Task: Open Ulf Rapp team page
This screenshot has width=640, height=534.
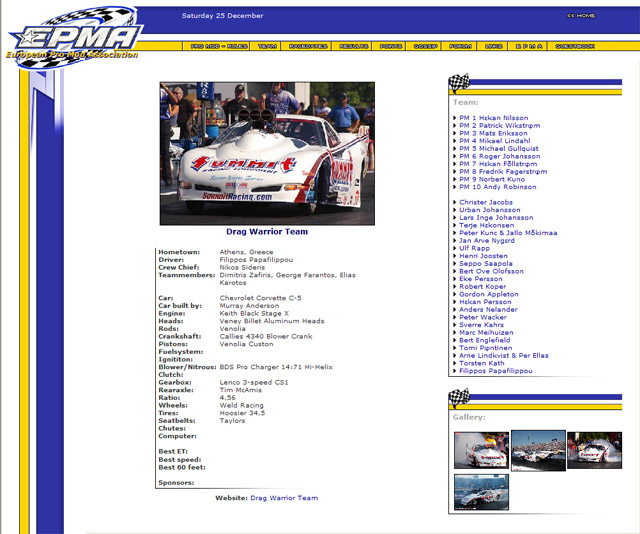Action: [474, 248]
